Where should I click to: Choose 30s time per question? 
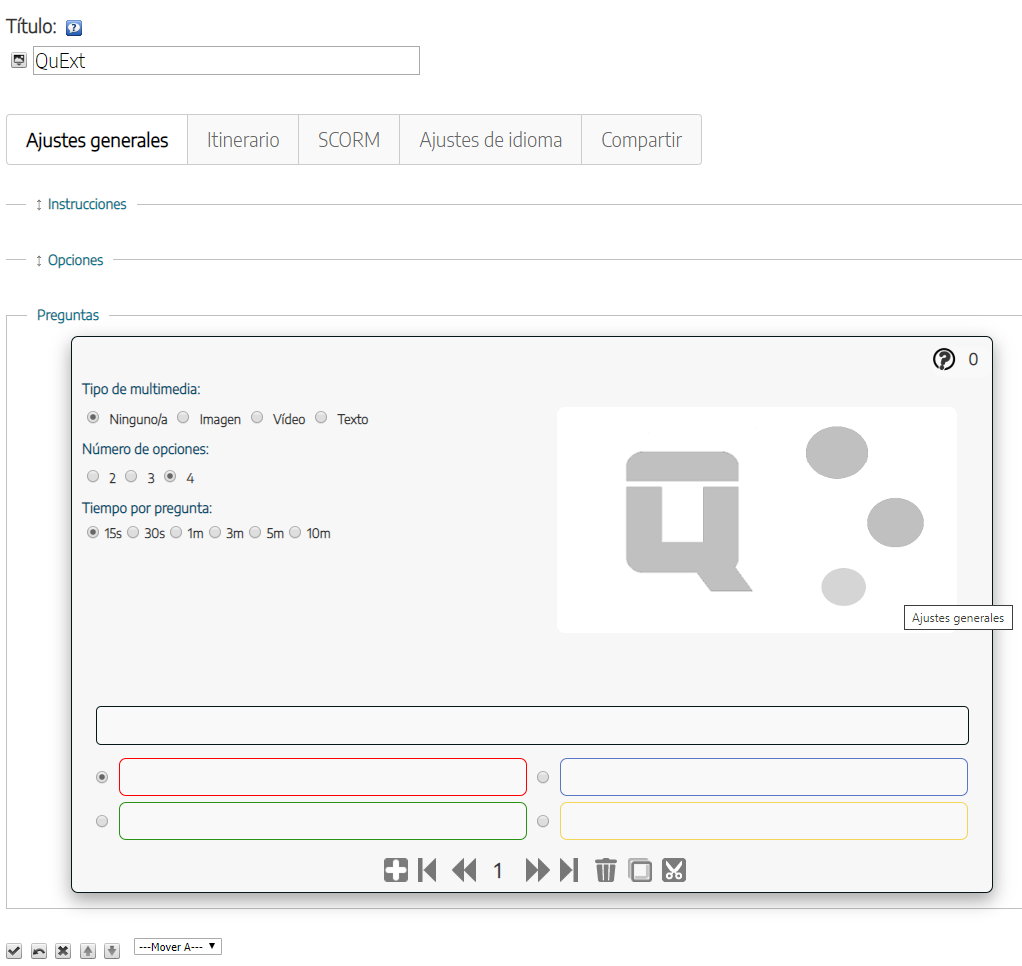[133, 533]
